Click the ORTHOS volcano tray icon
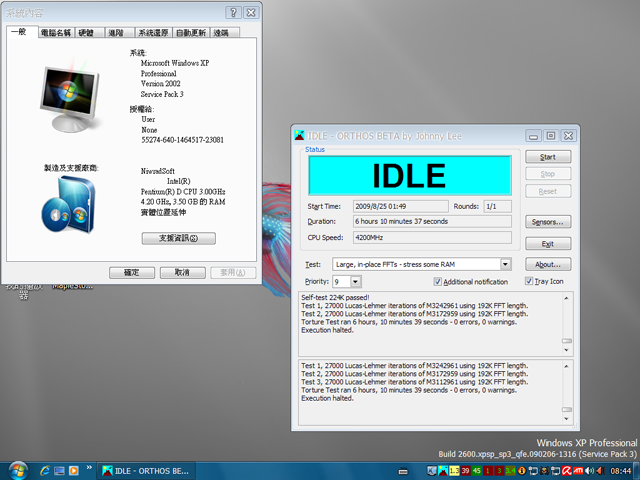640x480 pixels. pos(443,471)
